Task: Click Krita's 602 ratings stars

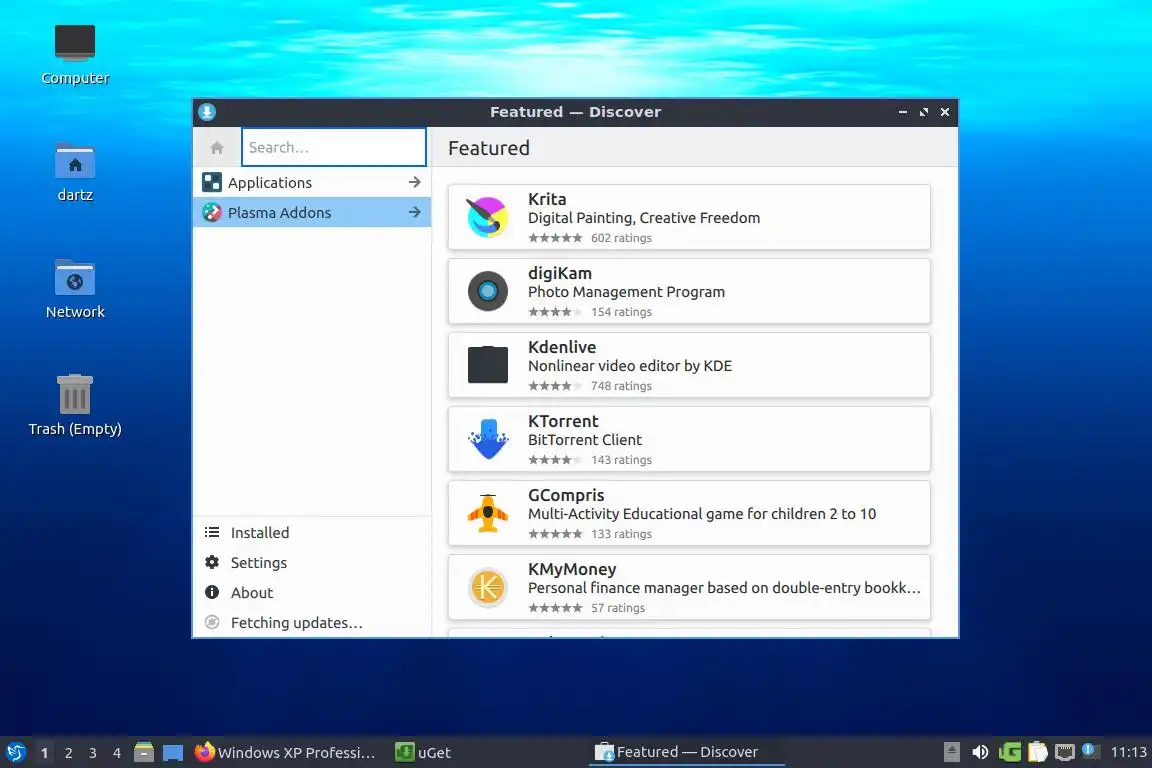Action: click(x=555, y=238)
